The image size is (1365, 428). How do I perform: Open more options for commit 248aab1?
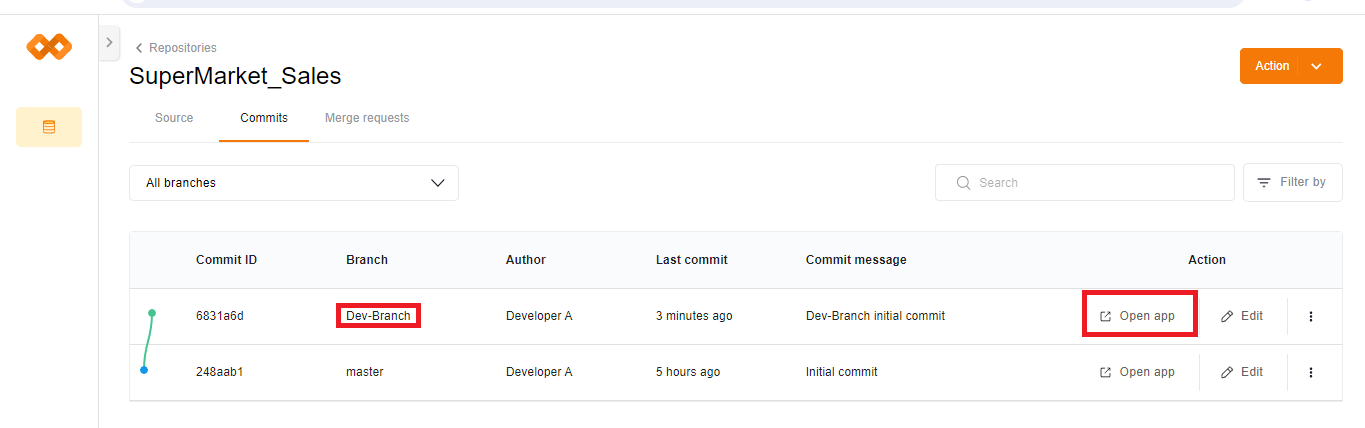(1310, 372)
